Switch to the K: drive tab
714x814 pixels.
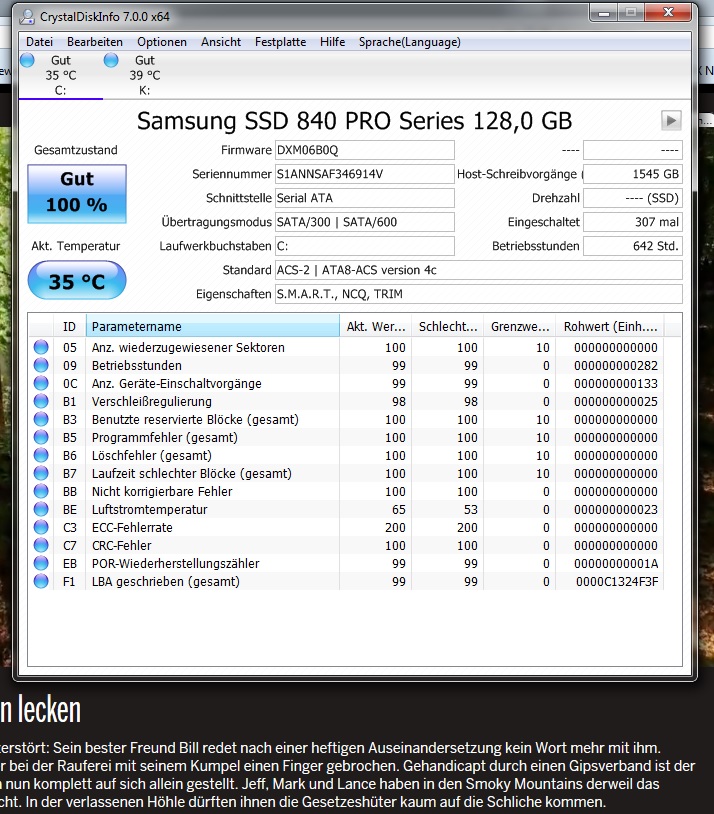tap(144, 75)
